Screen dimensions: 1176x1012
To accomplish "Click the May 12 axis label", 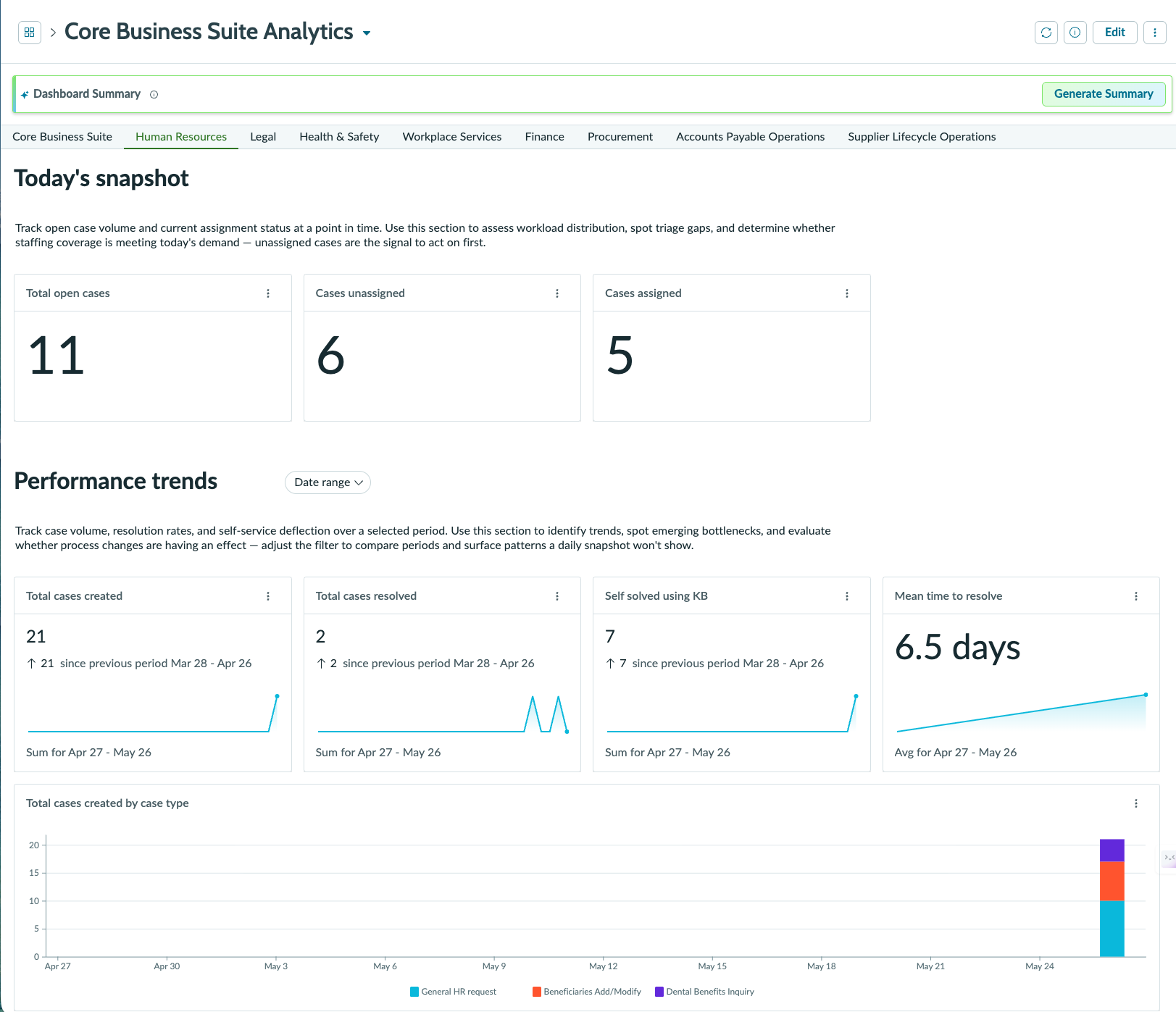I will click(x=603, y=966).
